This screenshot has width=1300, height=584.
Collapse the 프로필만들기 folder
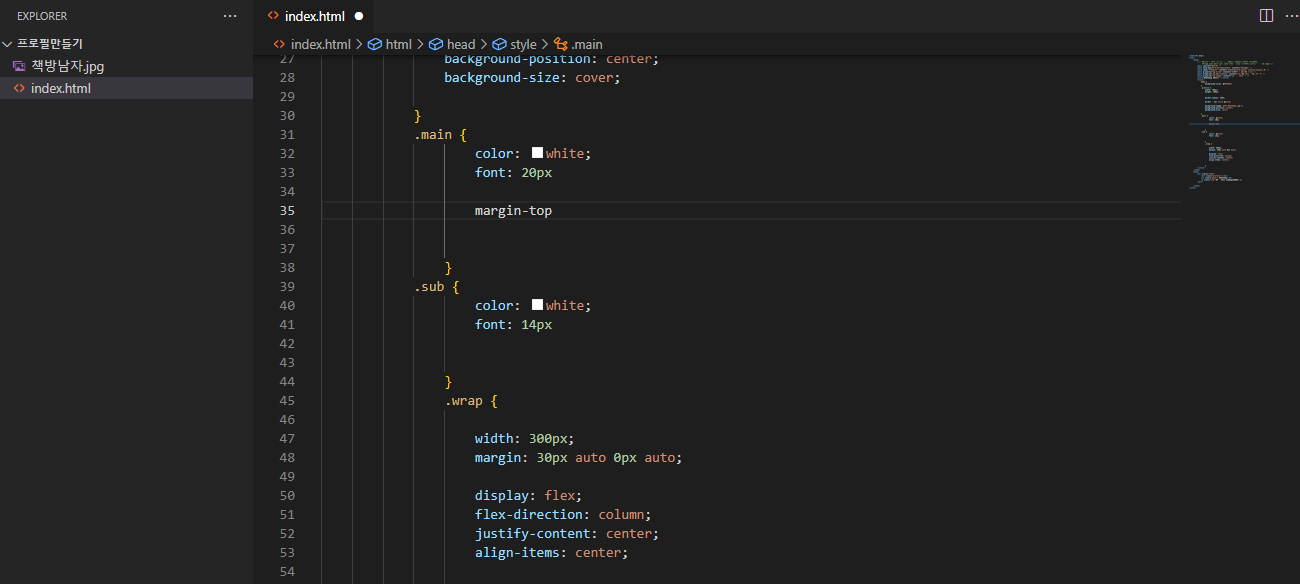click(x=8, y=44)
